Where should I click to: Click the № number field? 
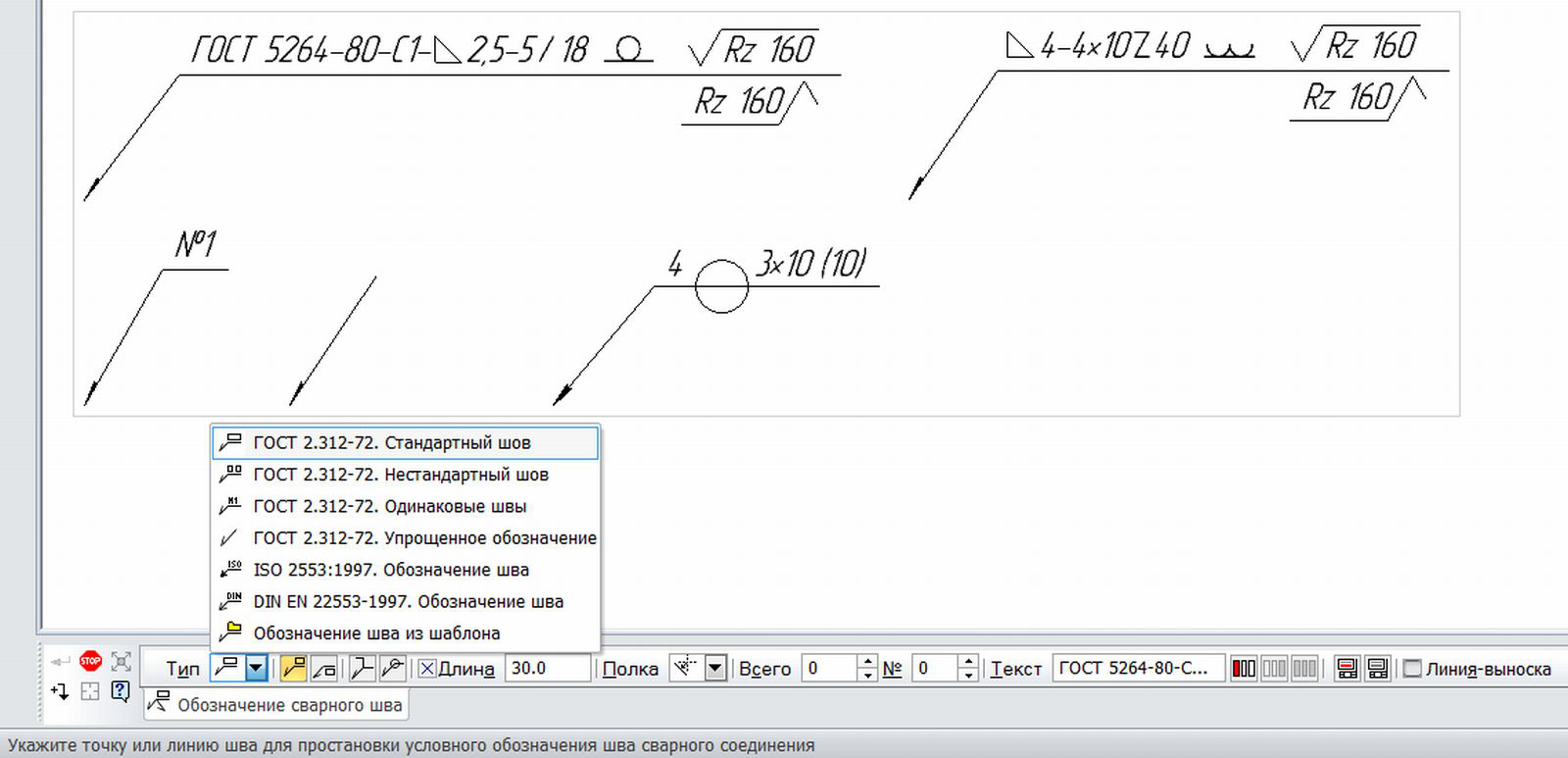tap(935, 669)
